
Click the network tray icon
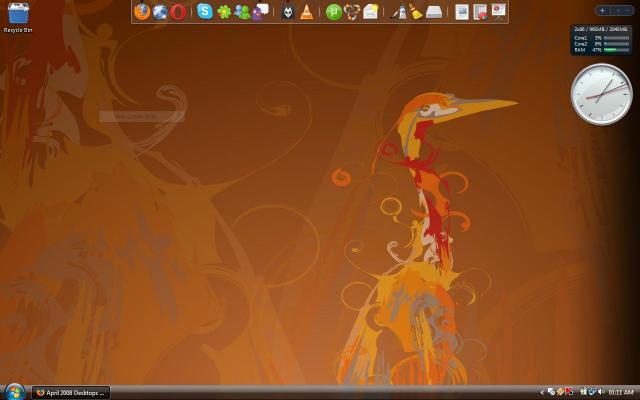592,392
